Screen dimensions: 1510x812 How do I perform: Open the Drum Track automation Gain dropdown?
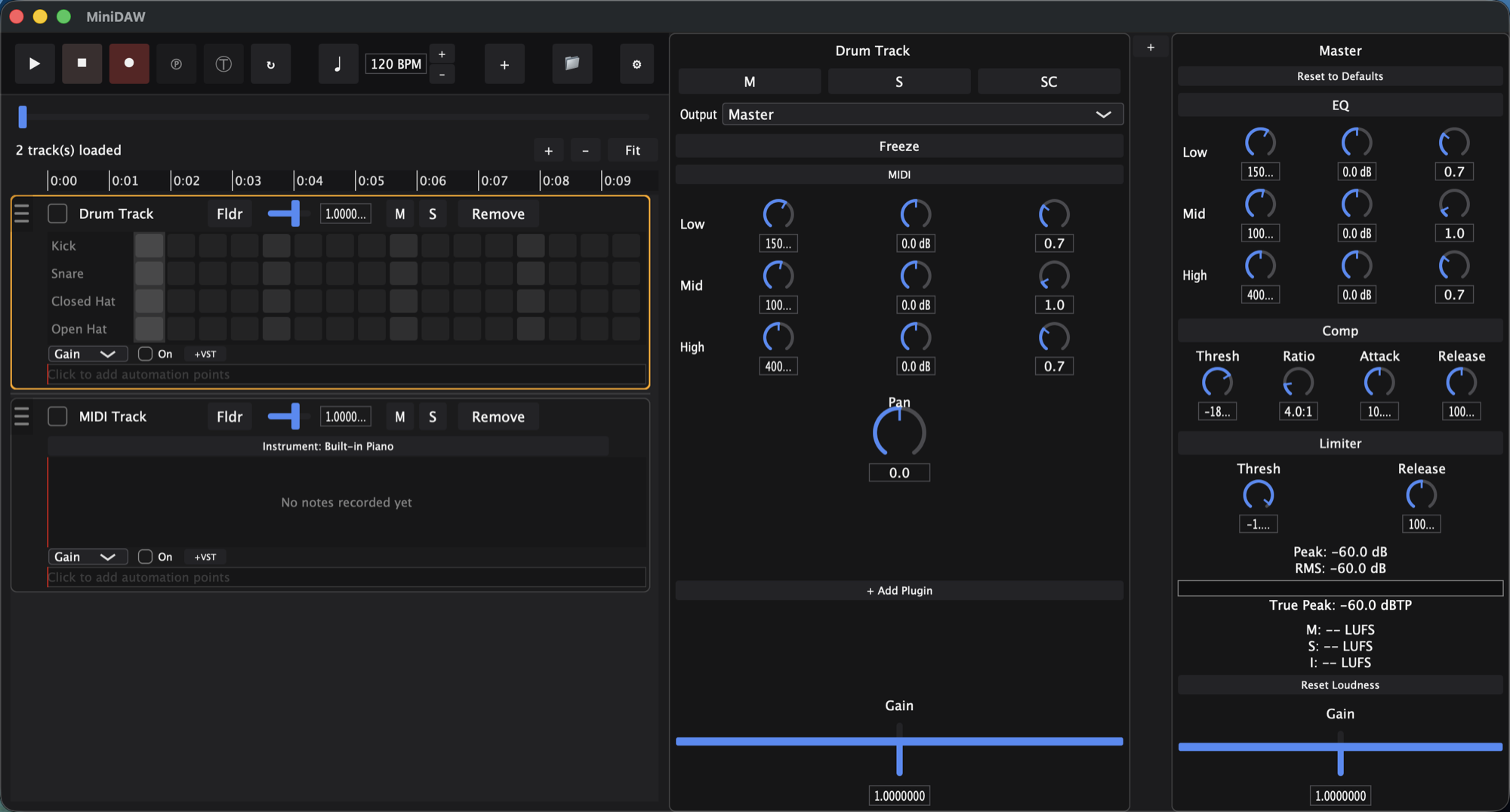[x=88, y=354]
